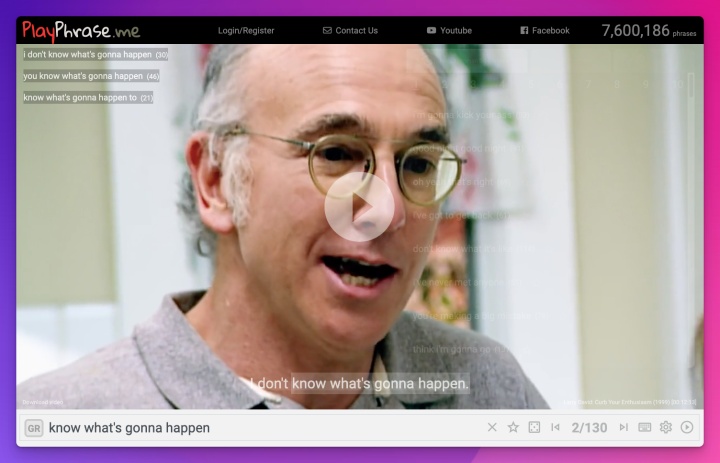This screenshot has width=720, height=463.
Task: Click the phrase search input field
Action: pos(262,428)
